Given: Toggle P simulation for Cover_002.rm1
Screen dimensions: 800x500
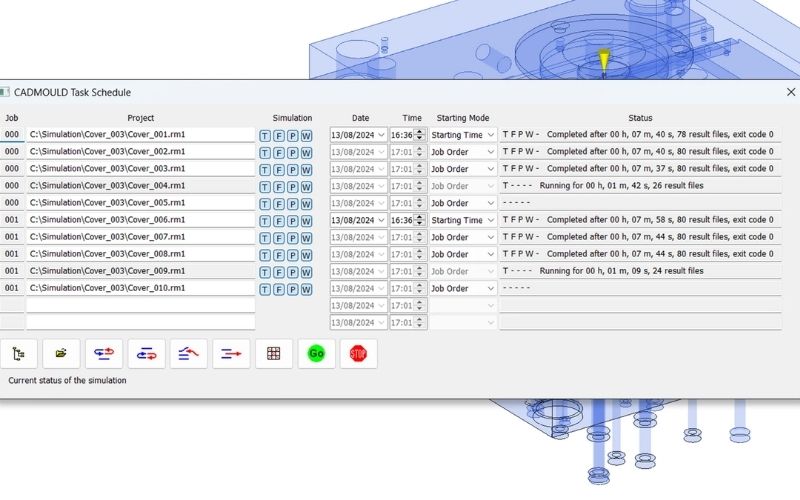Looking at the screenshot, I should pos(292,153).
